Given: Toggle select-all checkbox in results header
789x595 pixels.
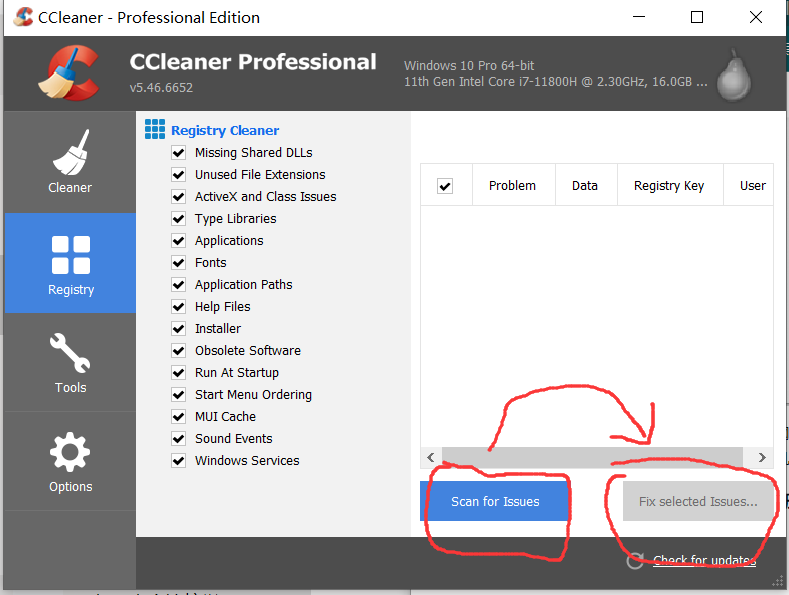Looking at the screenshot, I should click(x=445, y=186).
